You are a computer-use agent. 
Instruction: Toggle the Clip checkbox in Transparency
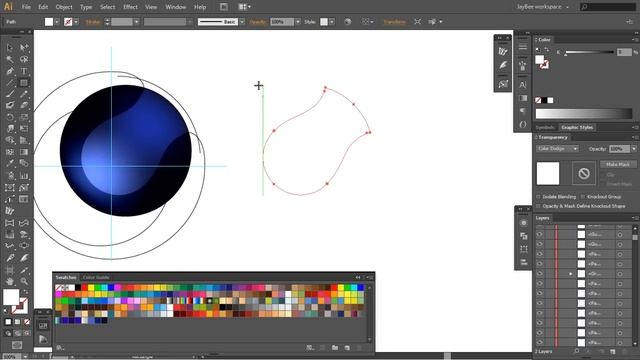pos(603,175)
